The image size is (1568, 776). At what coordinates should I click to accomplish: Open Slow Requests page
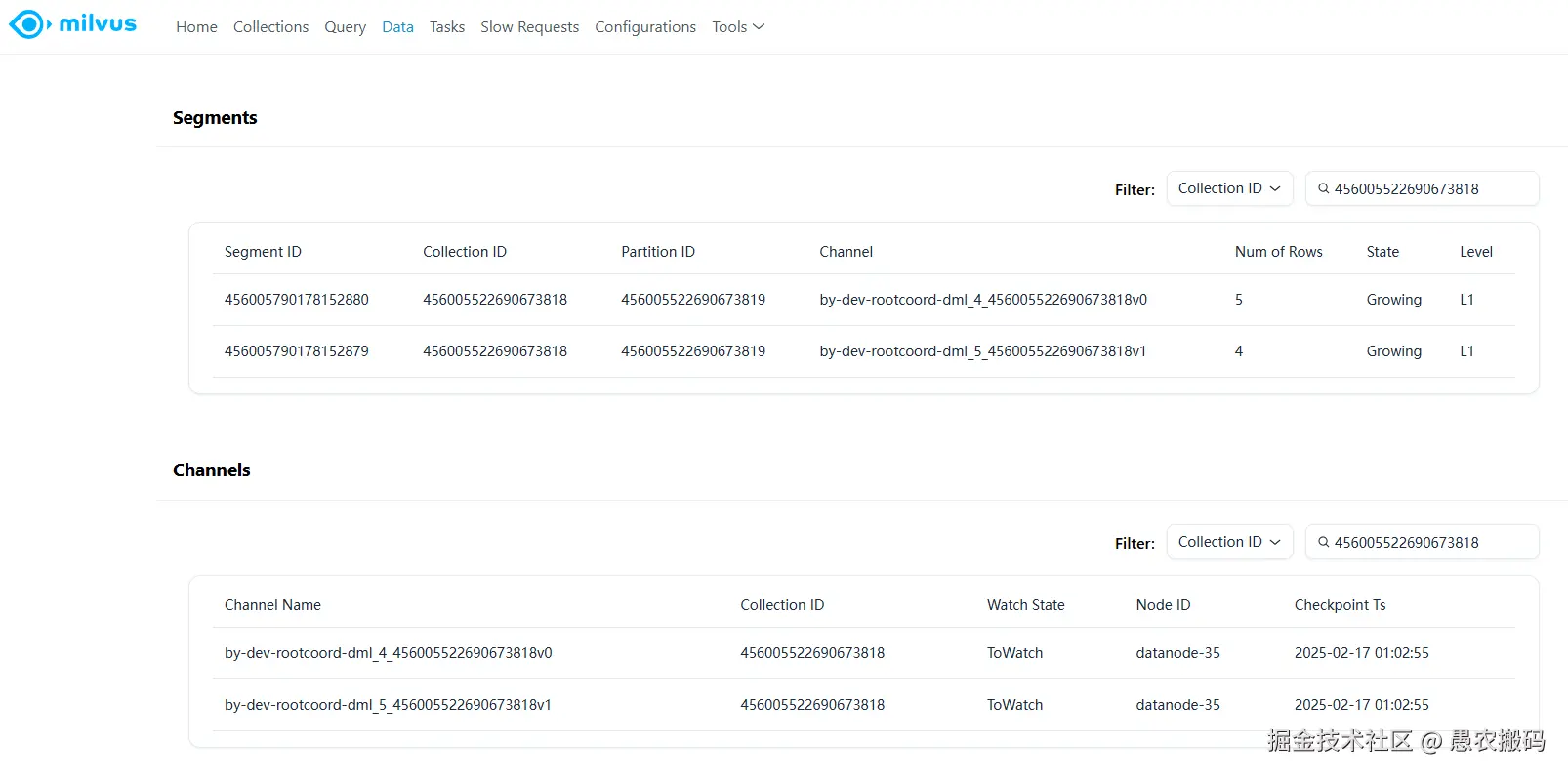click(x=529, y=27)
